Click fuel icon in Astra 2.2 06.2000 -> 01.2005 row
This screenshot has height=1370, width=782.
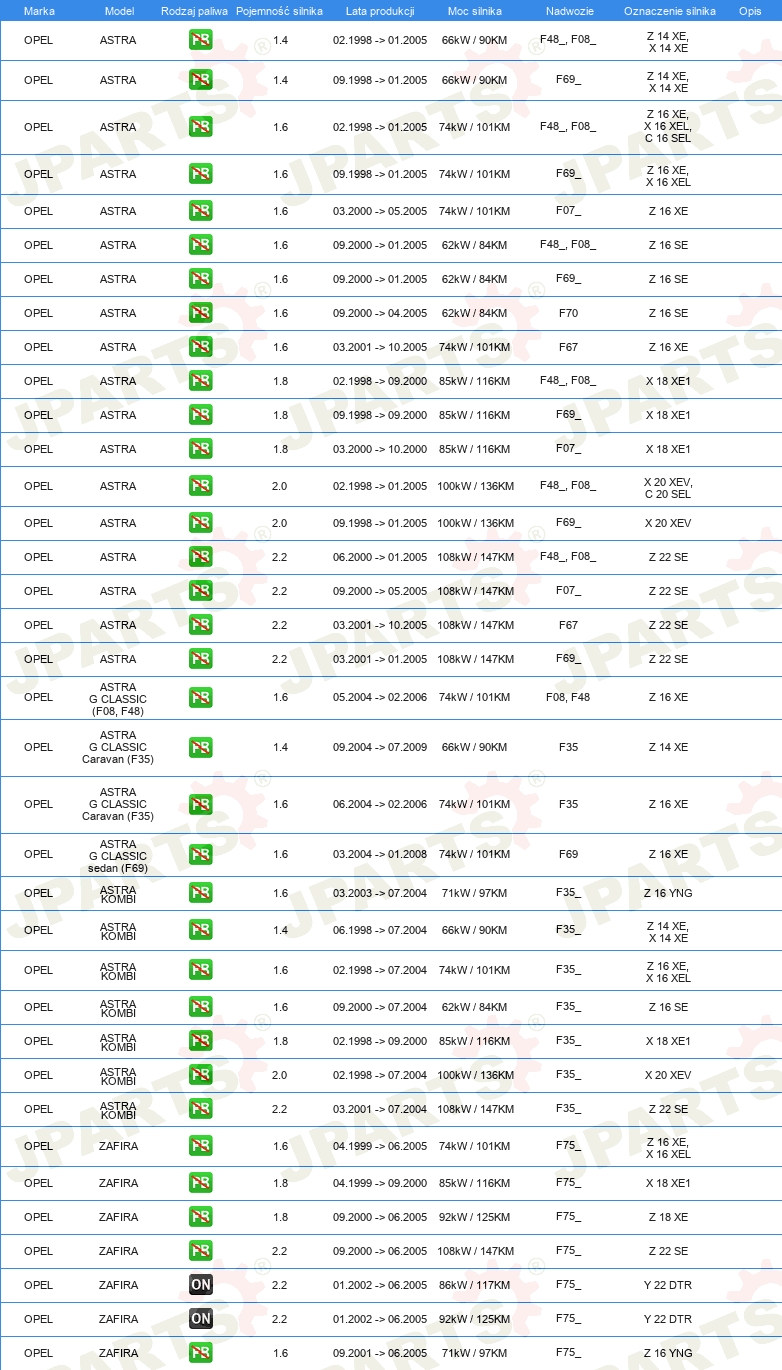point(200,557)
